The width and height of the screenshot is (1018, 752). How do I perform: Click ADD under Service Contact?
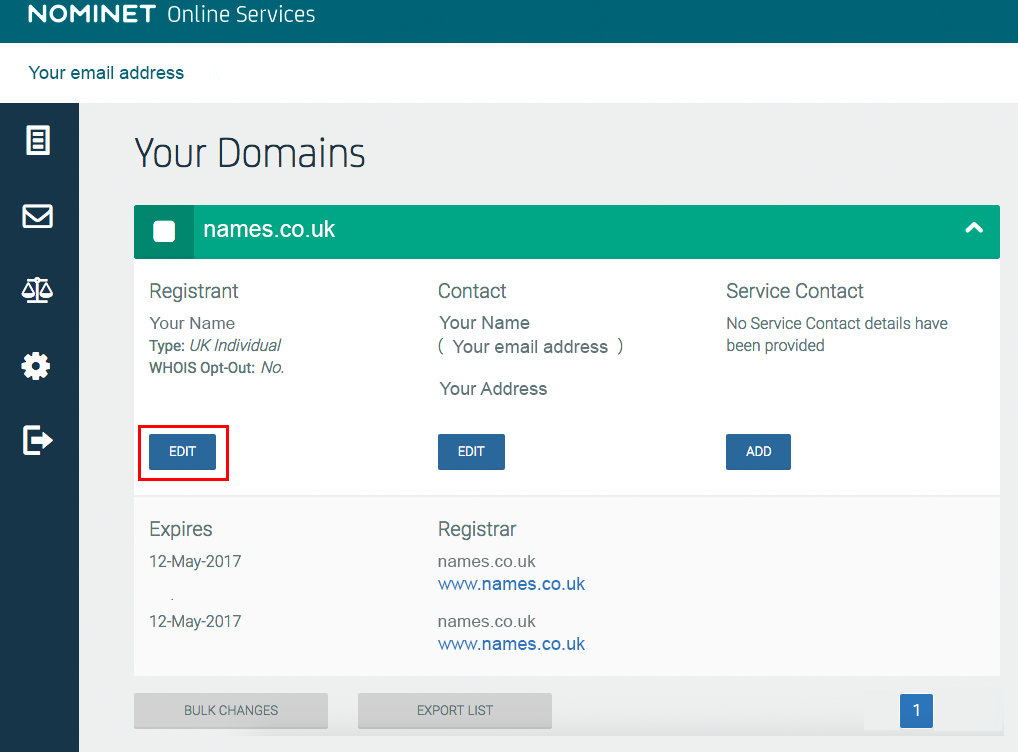tap(758, 452)
